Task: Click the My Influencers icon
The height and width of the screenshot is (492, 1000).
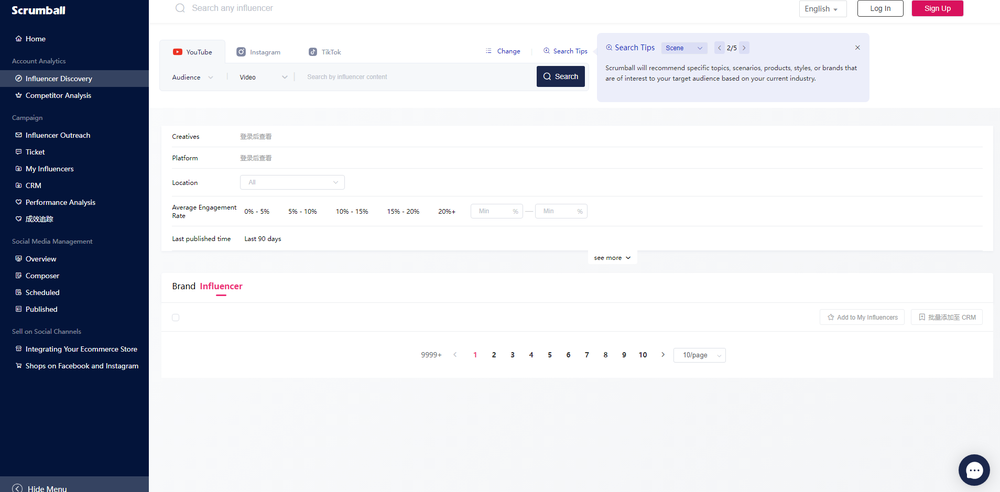Action: [x=18, y=169]
